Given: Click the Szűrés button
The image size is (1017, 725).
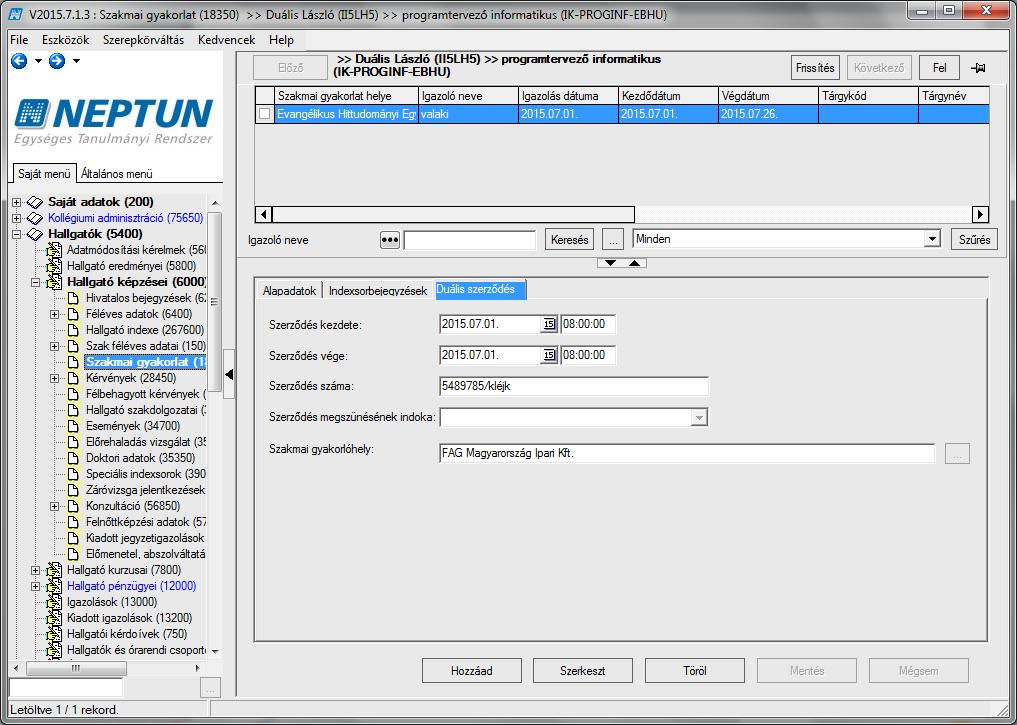Looking at the screenshot, I should click(x=974, y=240).
